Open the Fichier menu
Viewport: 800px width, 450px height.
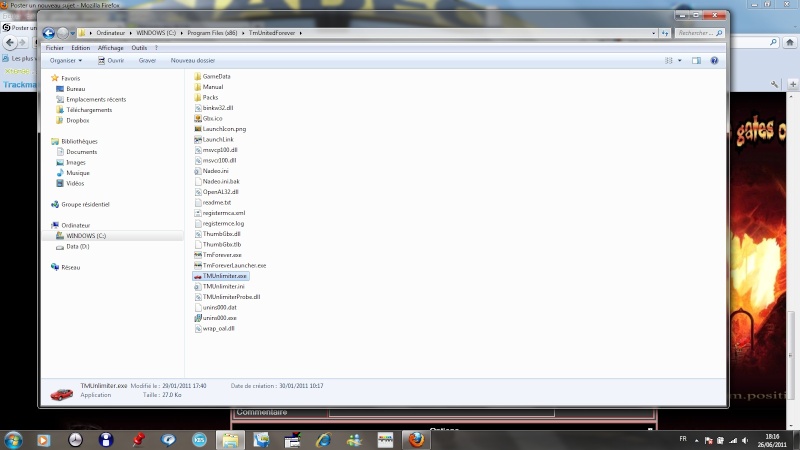pos(55,48)
